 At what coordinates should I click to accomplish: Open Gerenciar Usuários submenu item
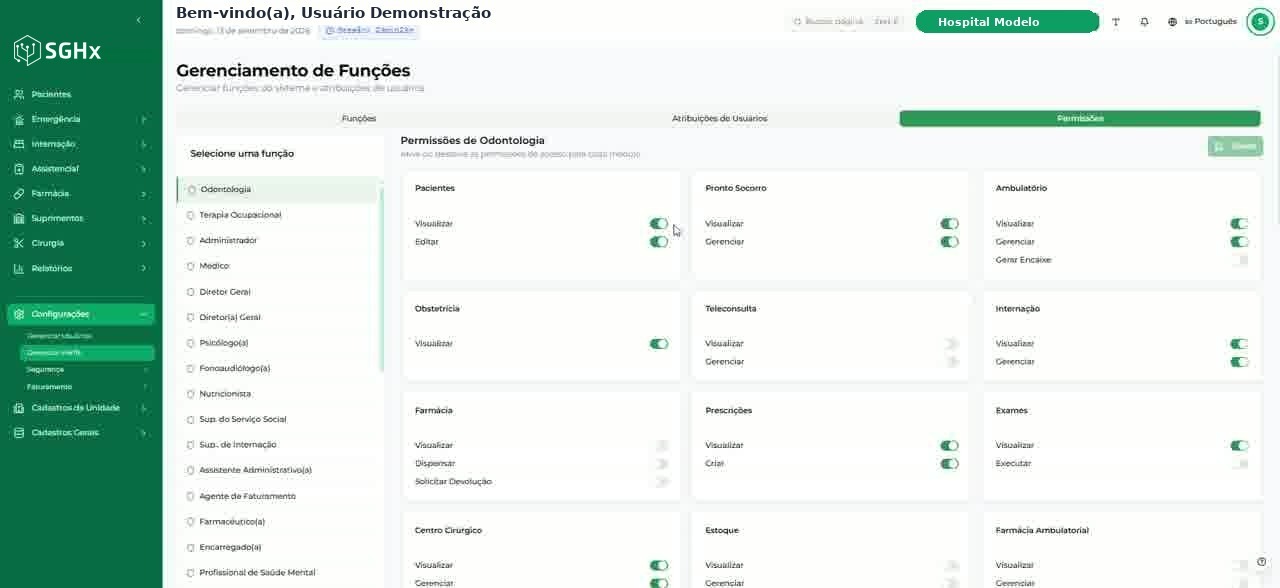tap(60, 336)
